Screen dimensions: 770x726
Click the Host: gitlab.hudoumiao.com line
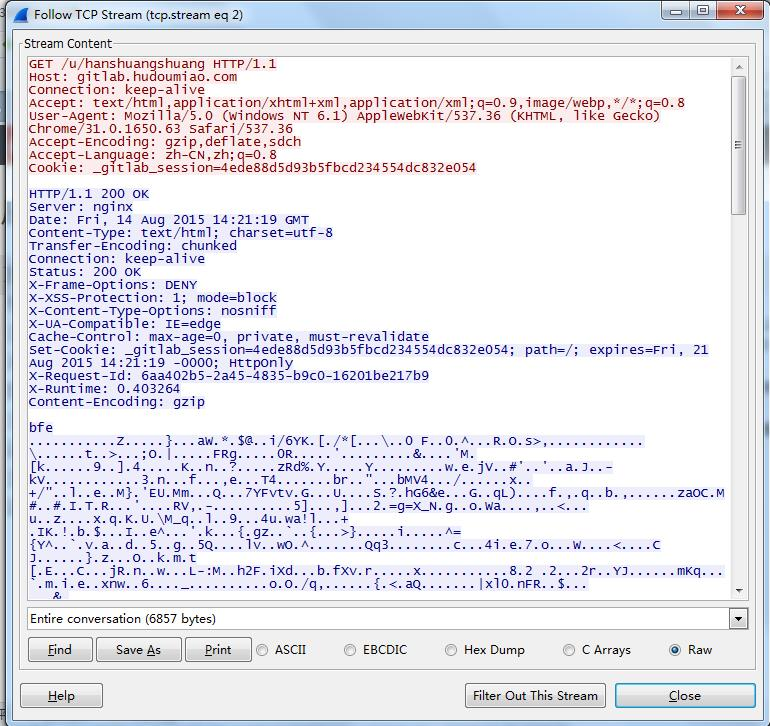[x=133, y=77]
